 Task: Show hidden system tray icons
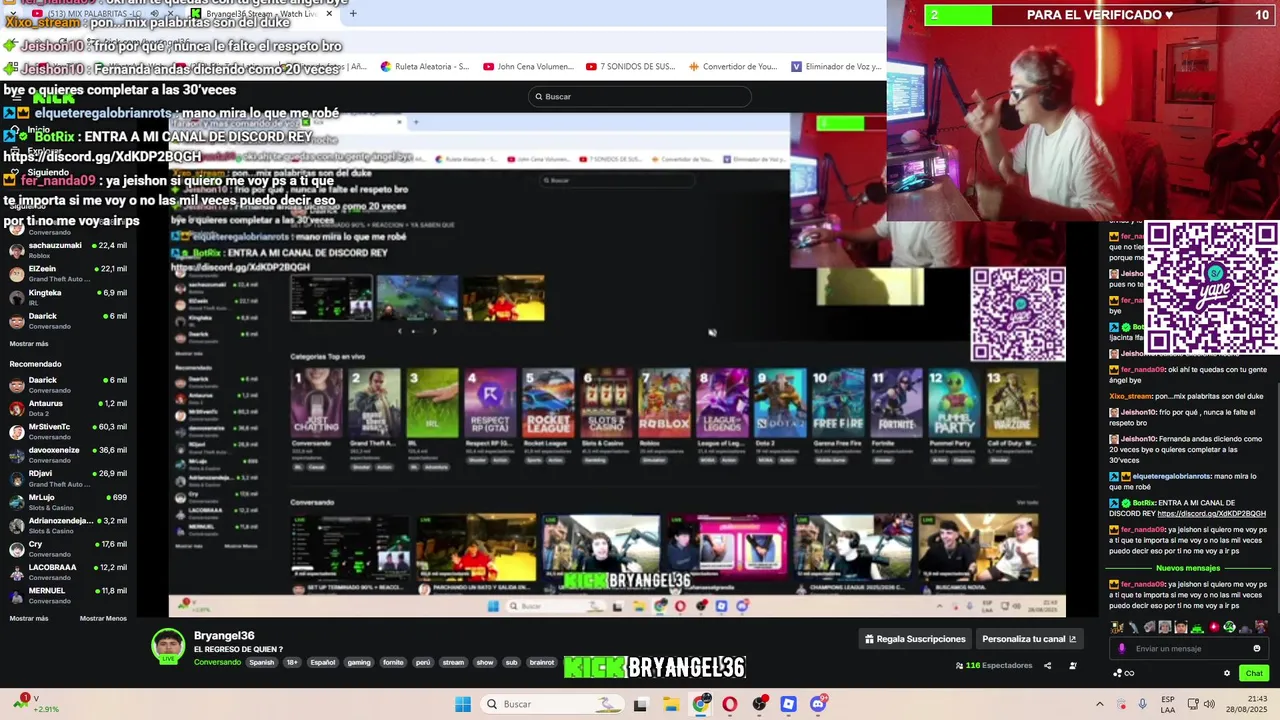pyautogui.click(x=1099, y=704)
